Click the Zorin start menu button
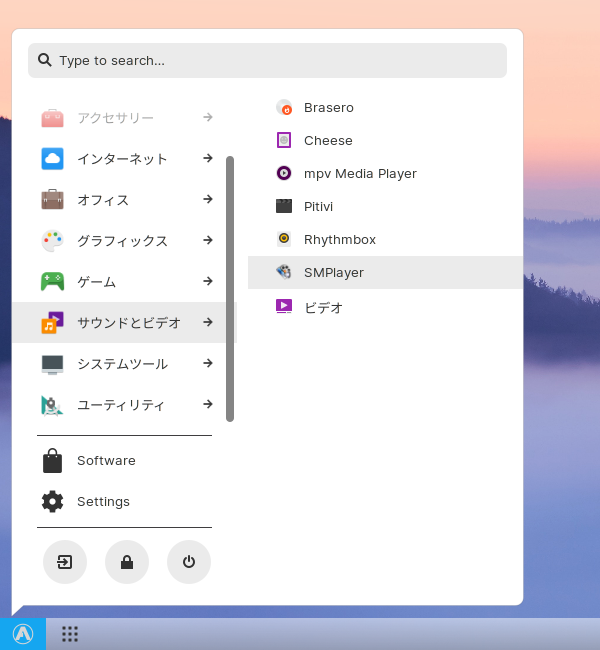 [x=23, y=634]
